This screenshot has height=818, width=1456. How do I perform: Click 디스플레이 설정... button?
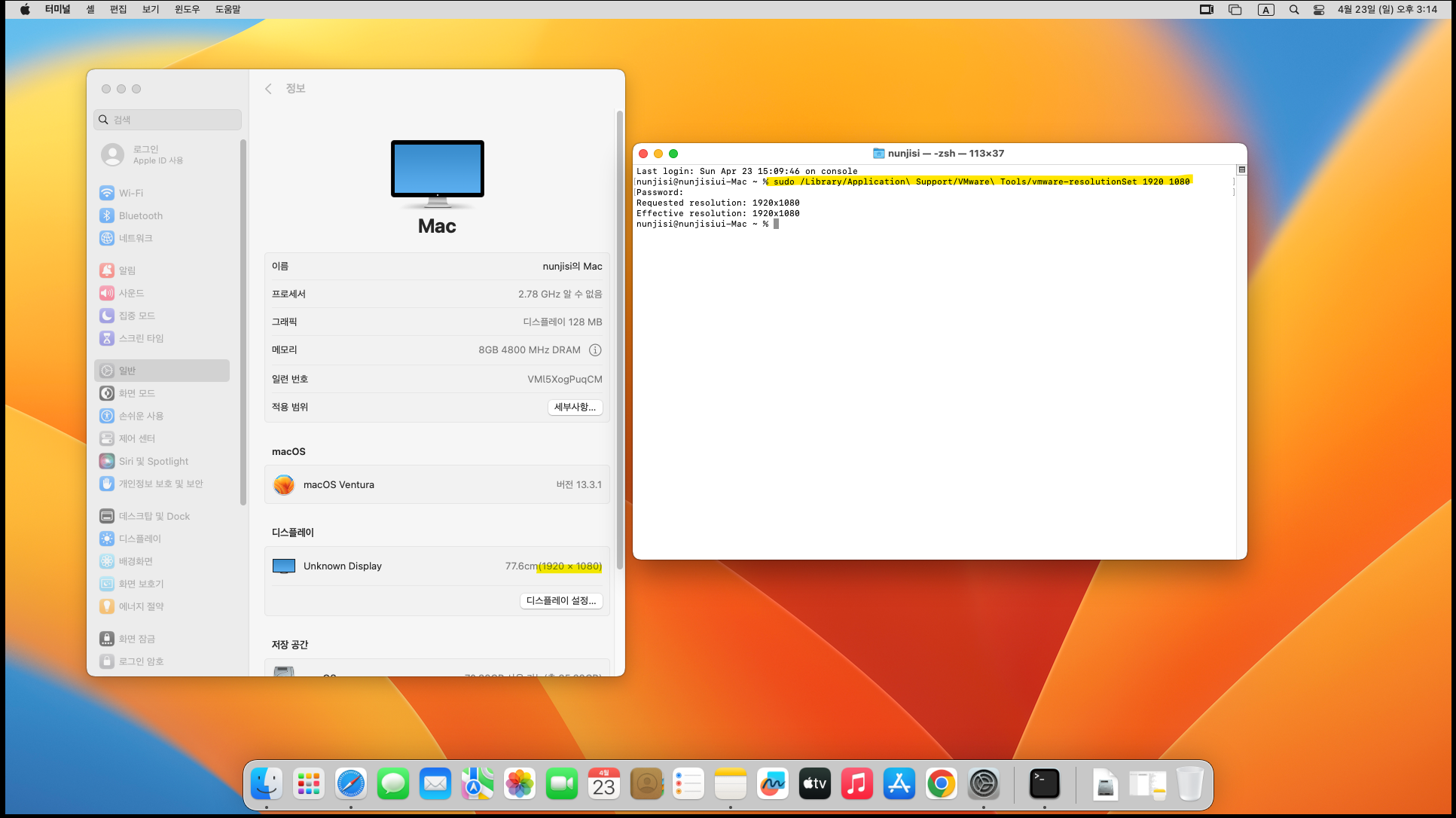click(561, 601)
